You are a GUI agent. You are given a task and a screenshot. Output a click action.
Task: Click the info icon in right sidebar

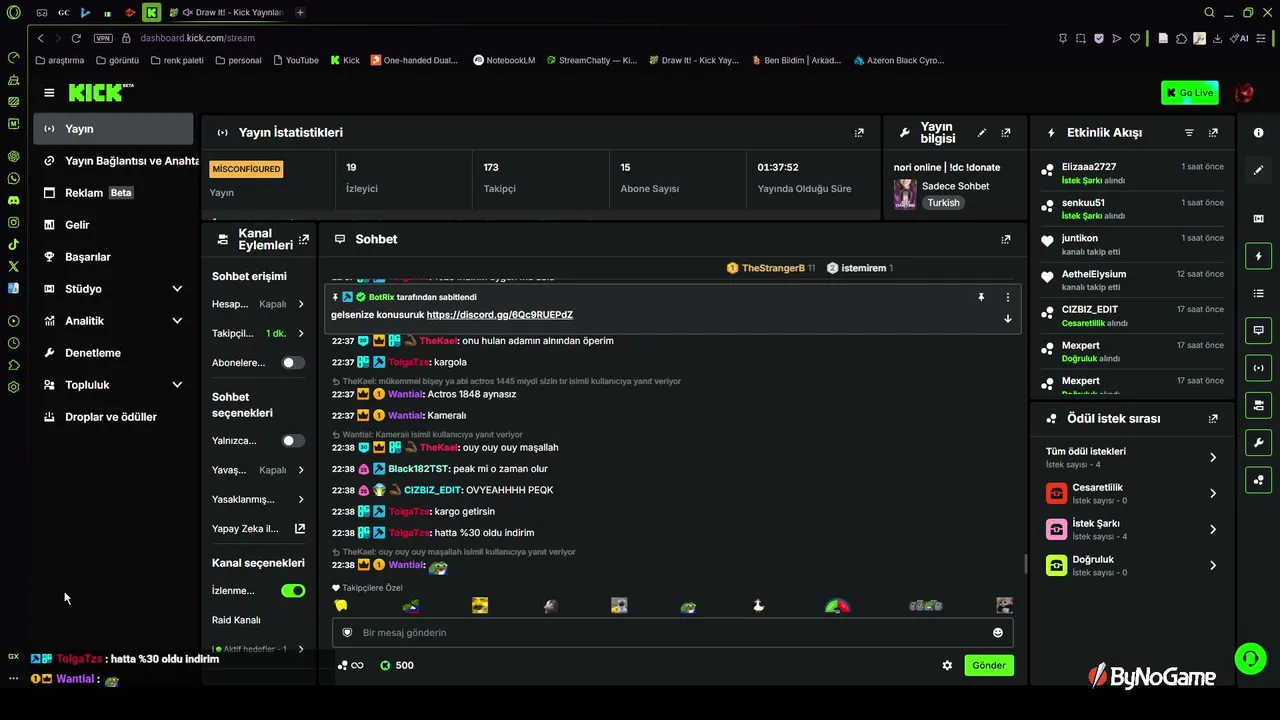coord(1258,133)
